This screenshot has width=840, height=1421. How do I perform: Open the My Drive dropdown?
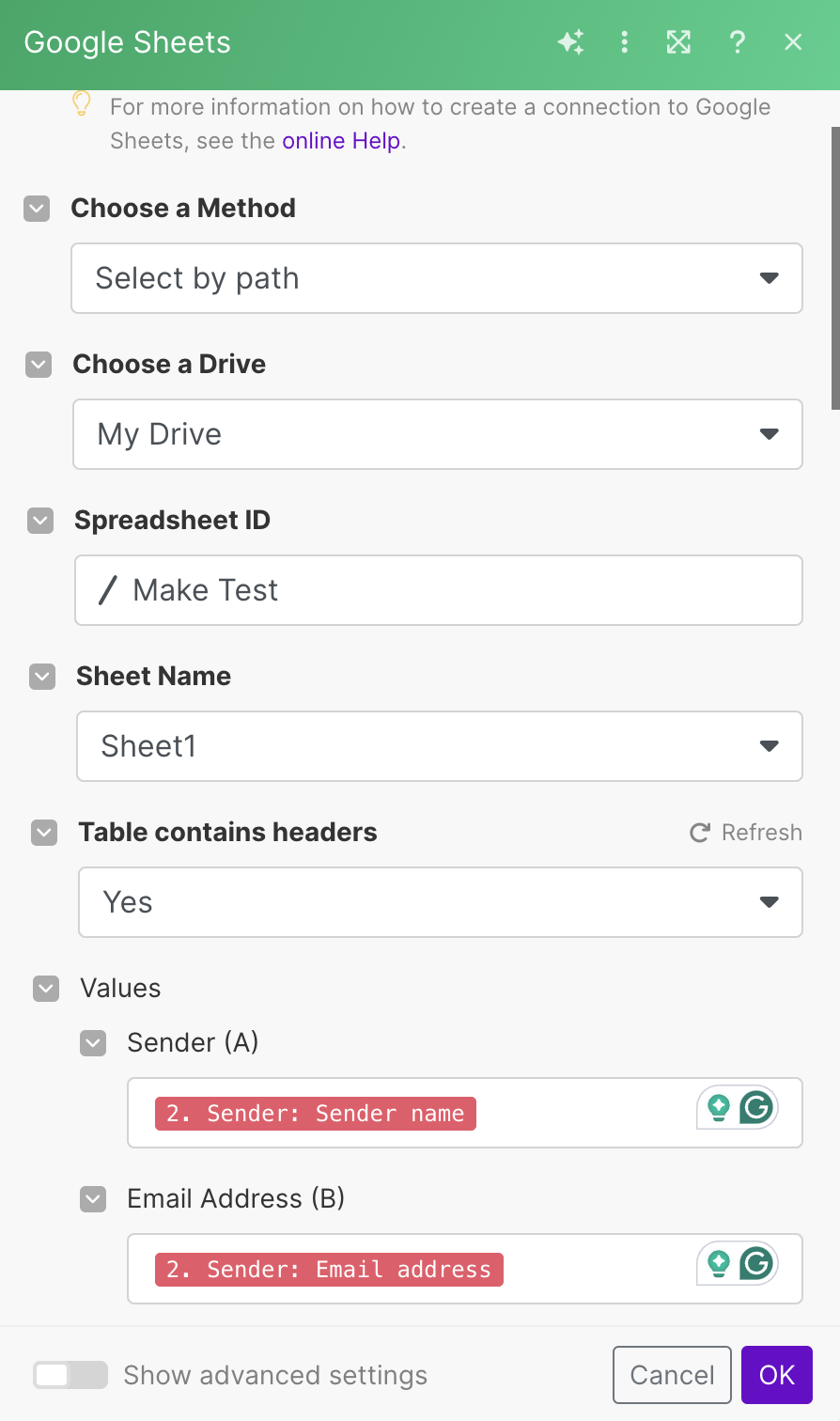(x=438, y=434)
